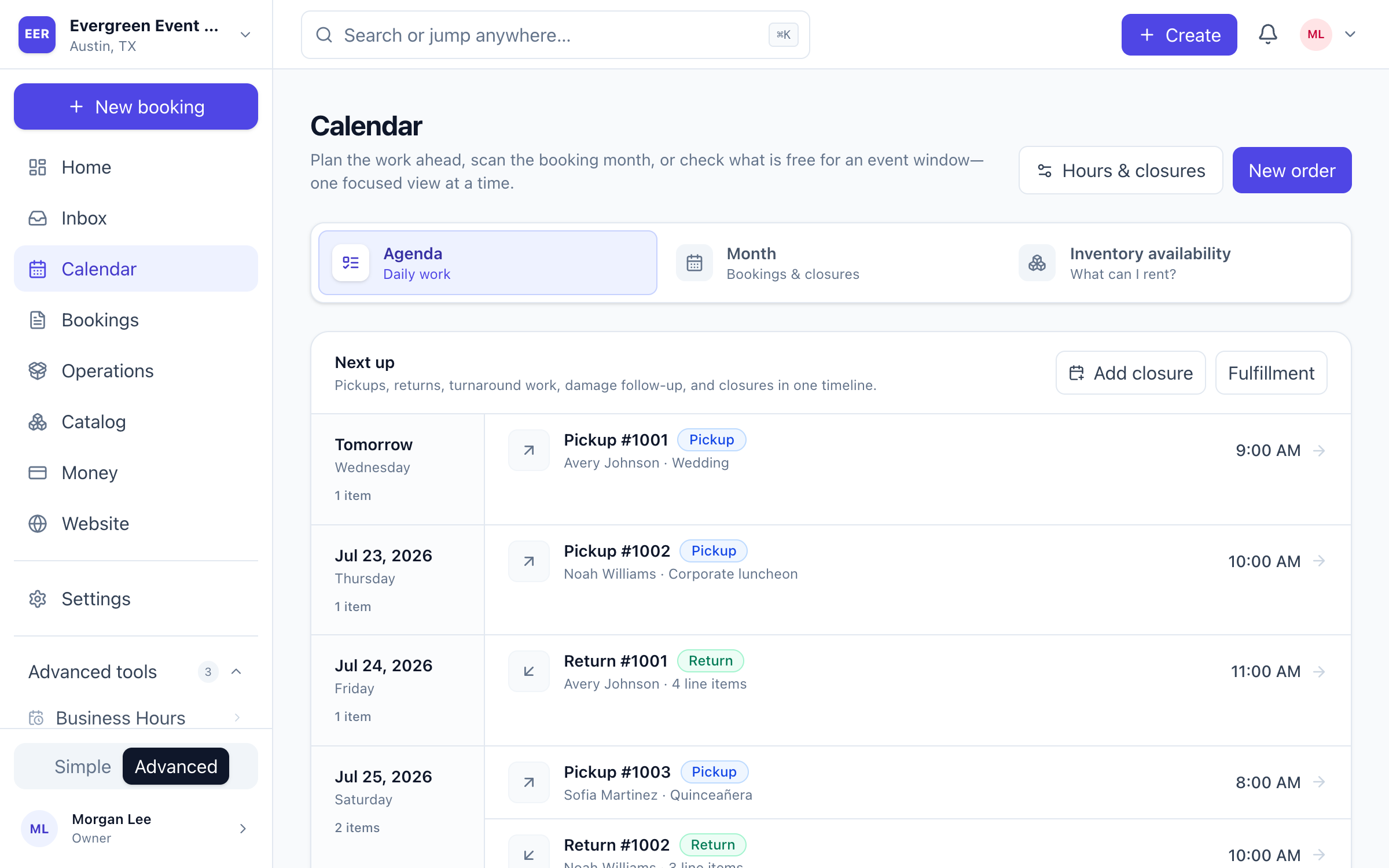This screenshot has width=1389, height=868.
Task: Click the outgoing arrow icon for Pickup #1003
Action: click(529, 782)
